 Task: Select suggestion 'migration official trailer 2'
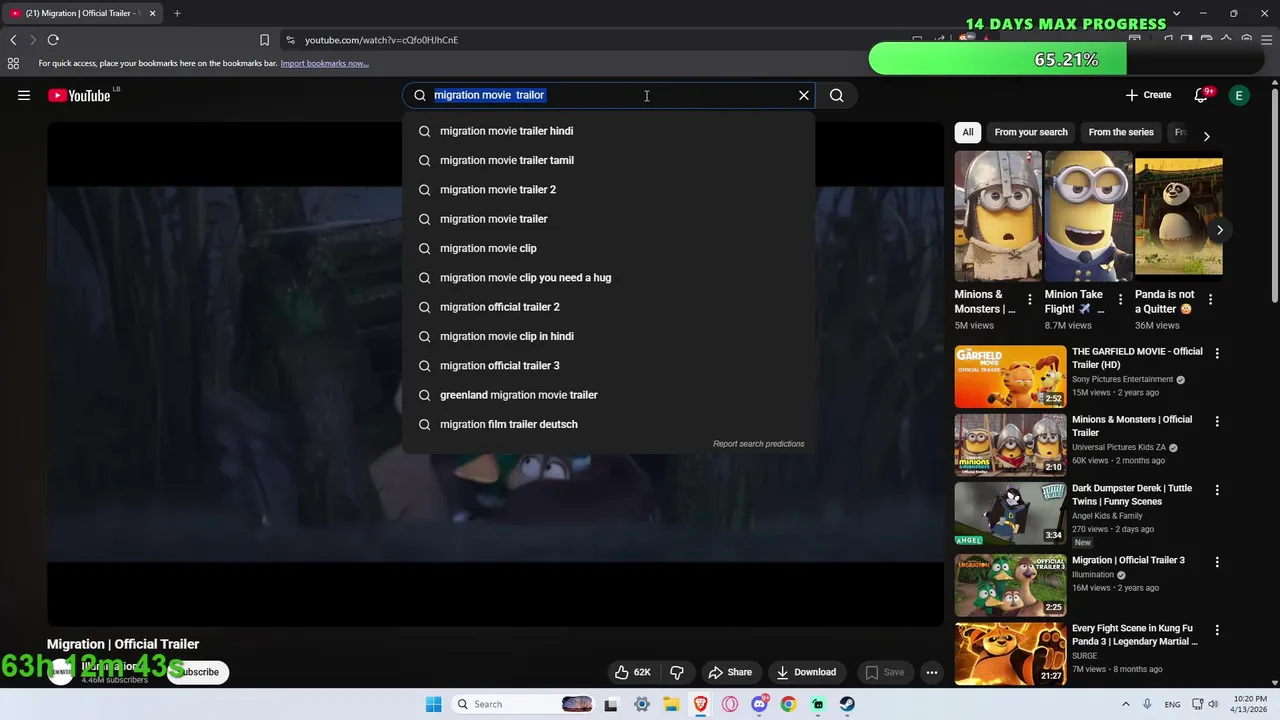(608, 307)
